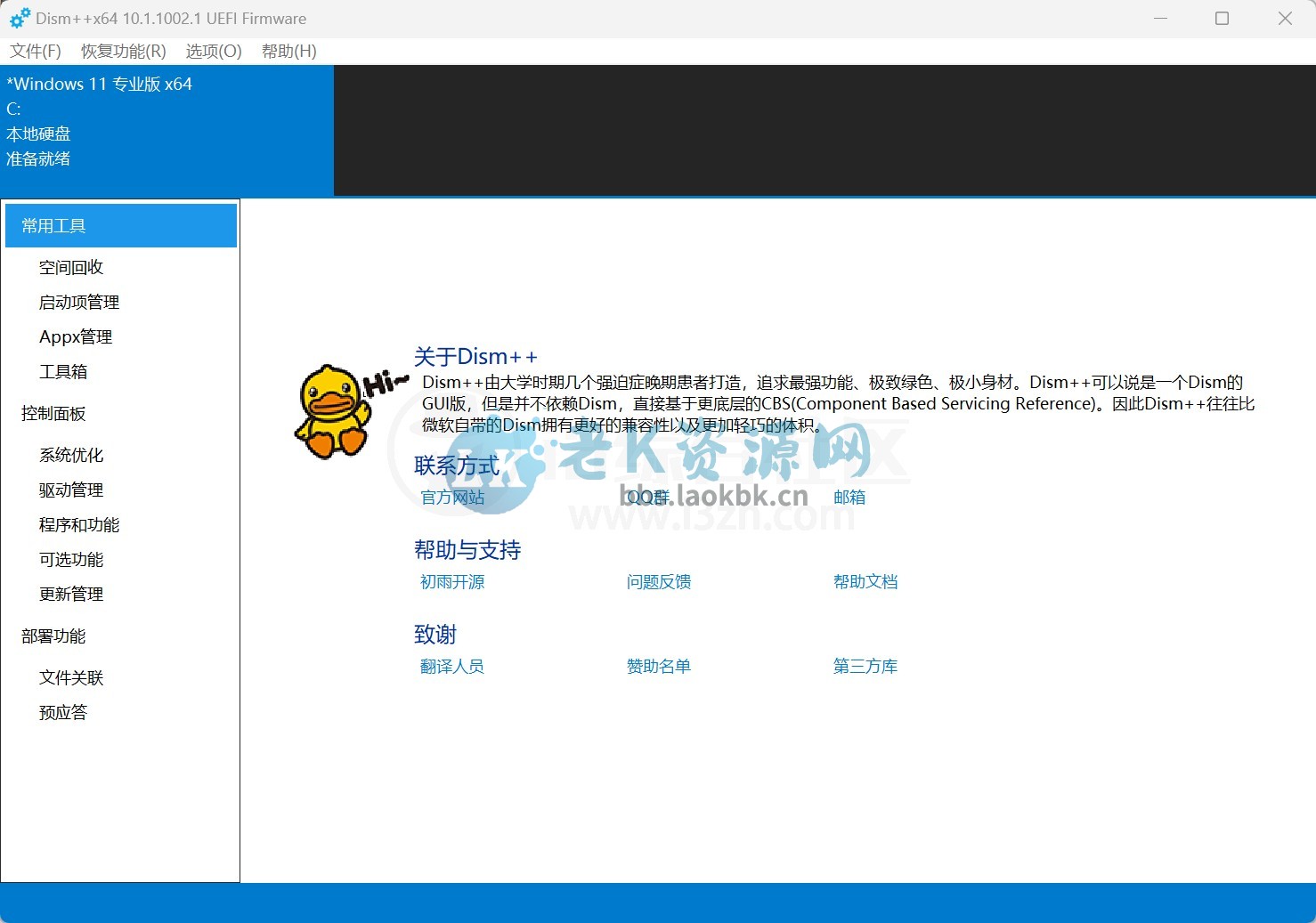
Task: Click the 本地硬盘 label
Action: [x=38, y=134]
